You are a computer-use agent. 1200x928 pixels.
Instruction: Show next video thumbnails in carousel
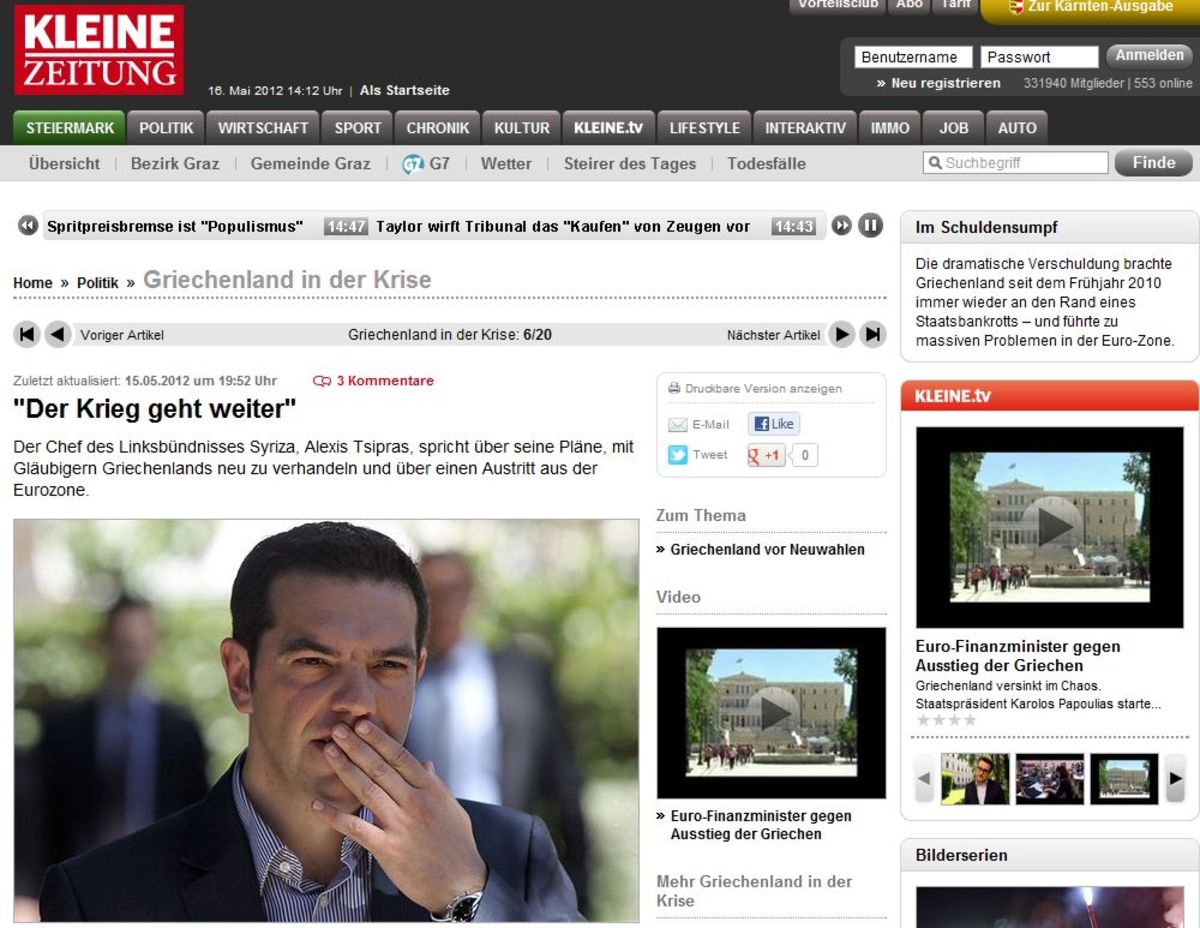[x=1176, y=779]
